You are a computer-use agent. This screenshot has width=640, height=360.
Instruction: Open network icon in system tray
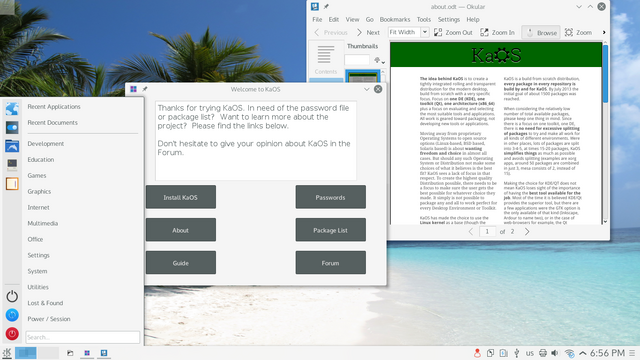[569, 353]
